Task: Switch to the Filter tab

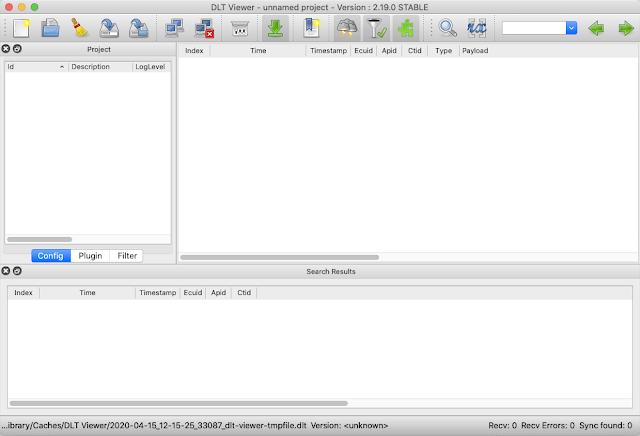Action: [x=127, y=256]
